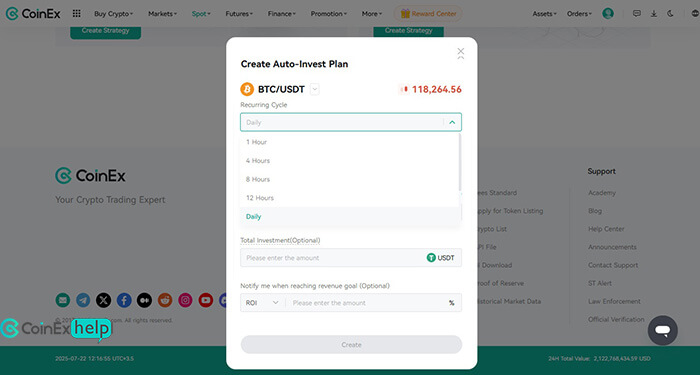Click the download icon in header
This screenshot has height=375, width=700.
[654, 14]
